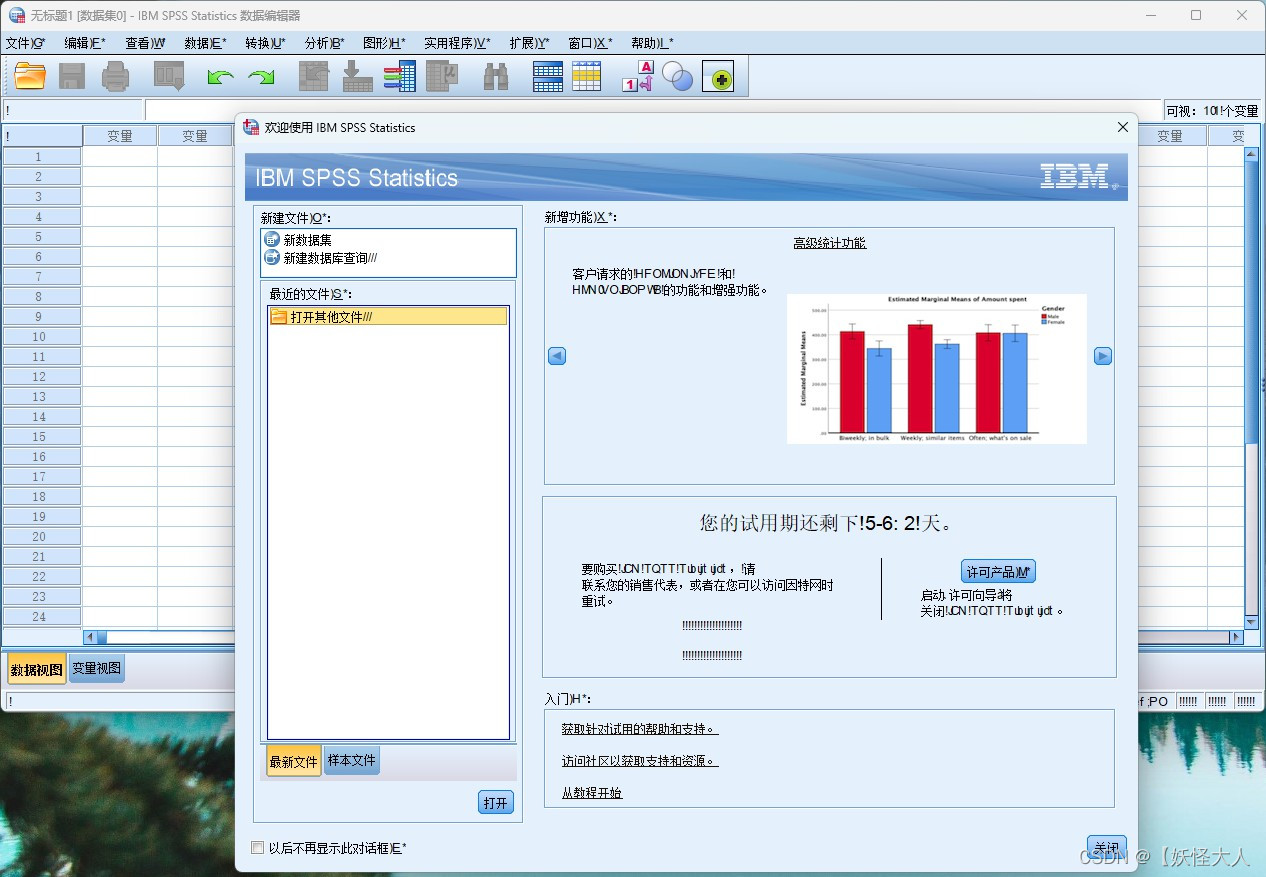Open the Data menu

[205, 43]
